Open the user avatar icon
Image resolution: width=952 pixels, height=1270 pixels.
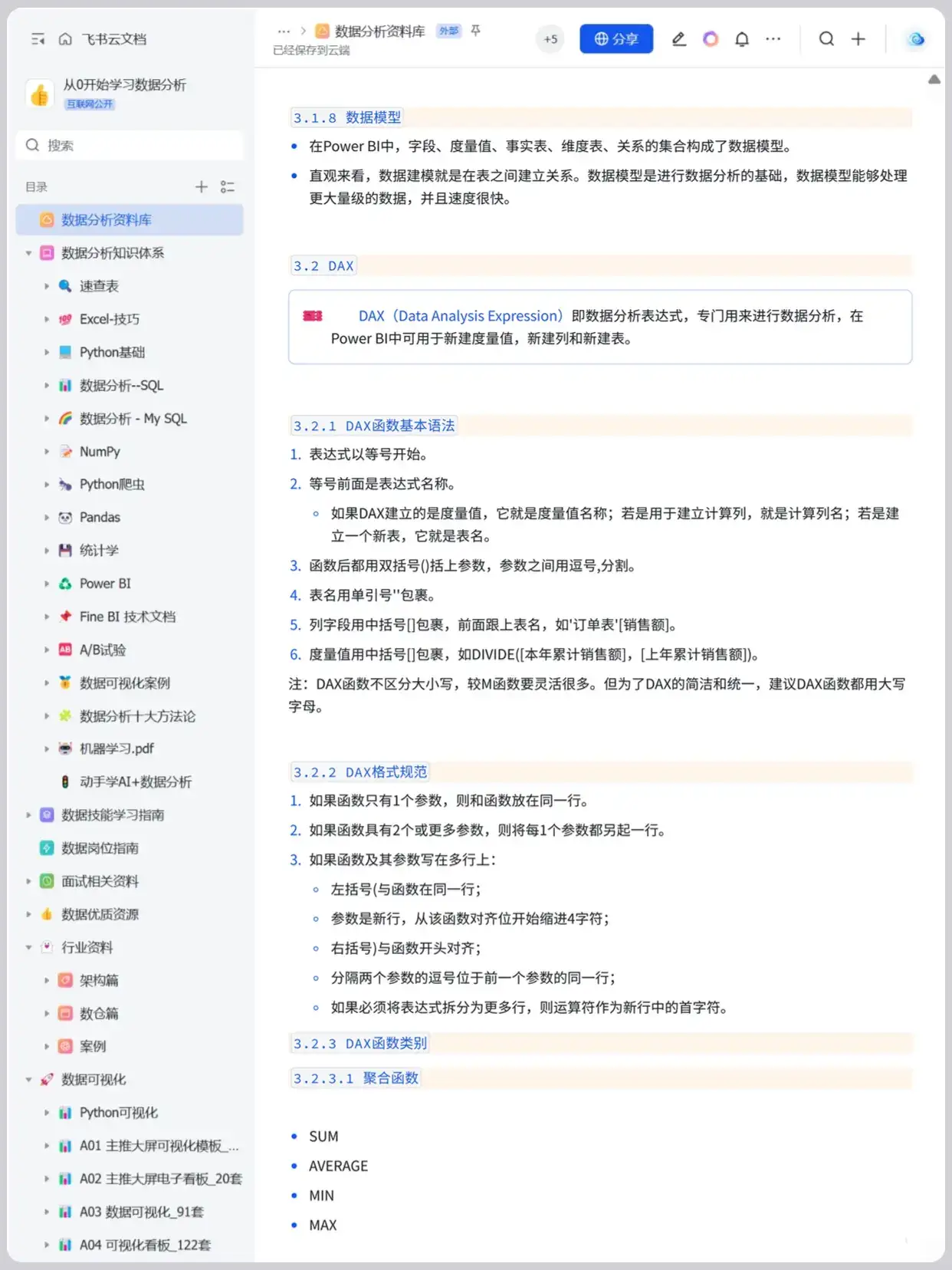(x=916, y=39)
